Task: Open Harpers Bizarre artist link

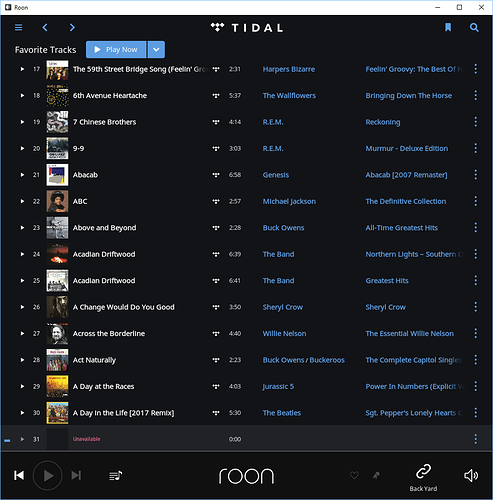Action: click(x=289, y=69)
